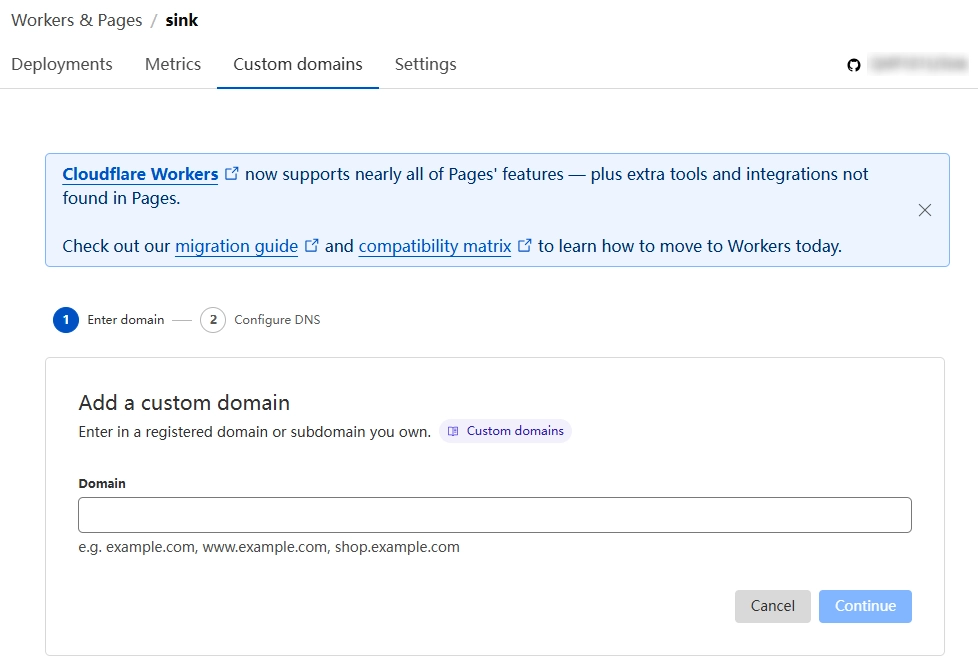Go to the Settings tab

[425, 64]
